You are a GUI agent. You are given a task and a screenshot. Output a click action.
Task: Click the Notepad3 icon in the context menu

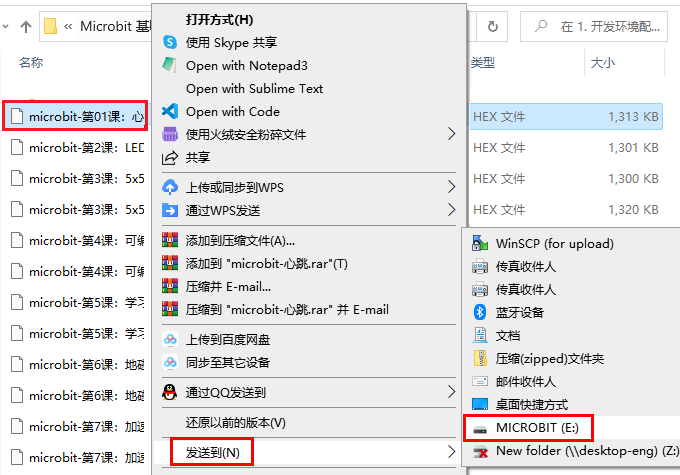click(170, 65)
